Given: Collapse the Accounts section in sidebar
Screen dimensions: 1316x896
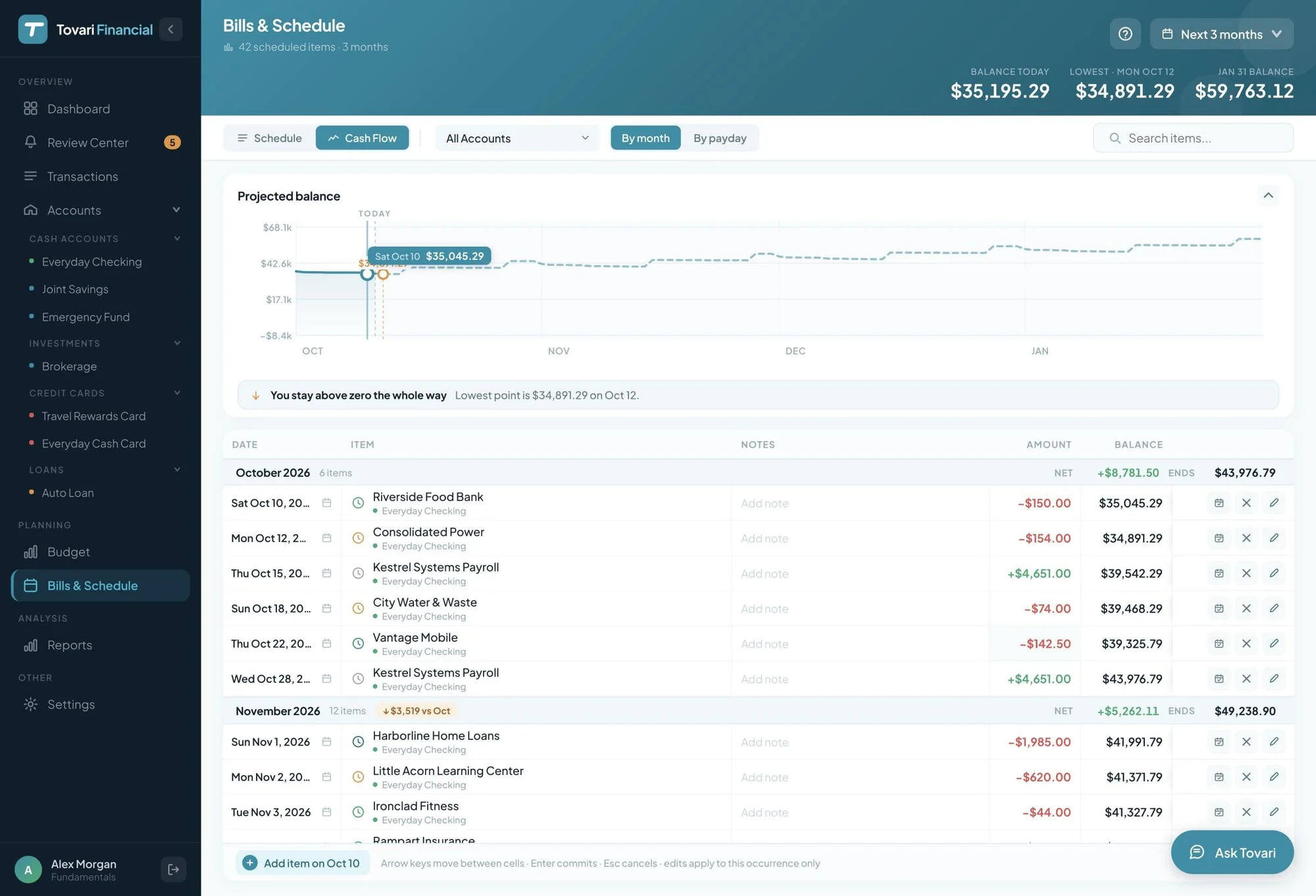Looking at the screenshot, I should point(176,210).
